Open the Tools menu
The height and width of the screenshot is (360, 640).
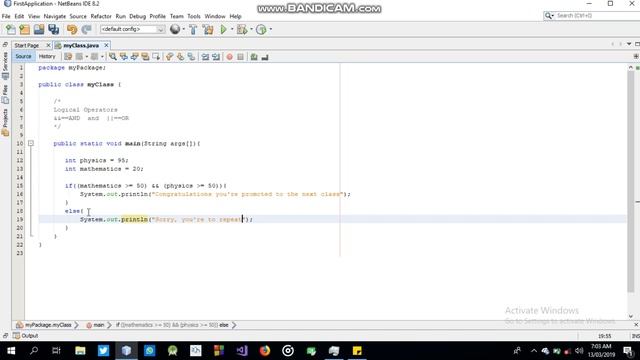(194, 16)
